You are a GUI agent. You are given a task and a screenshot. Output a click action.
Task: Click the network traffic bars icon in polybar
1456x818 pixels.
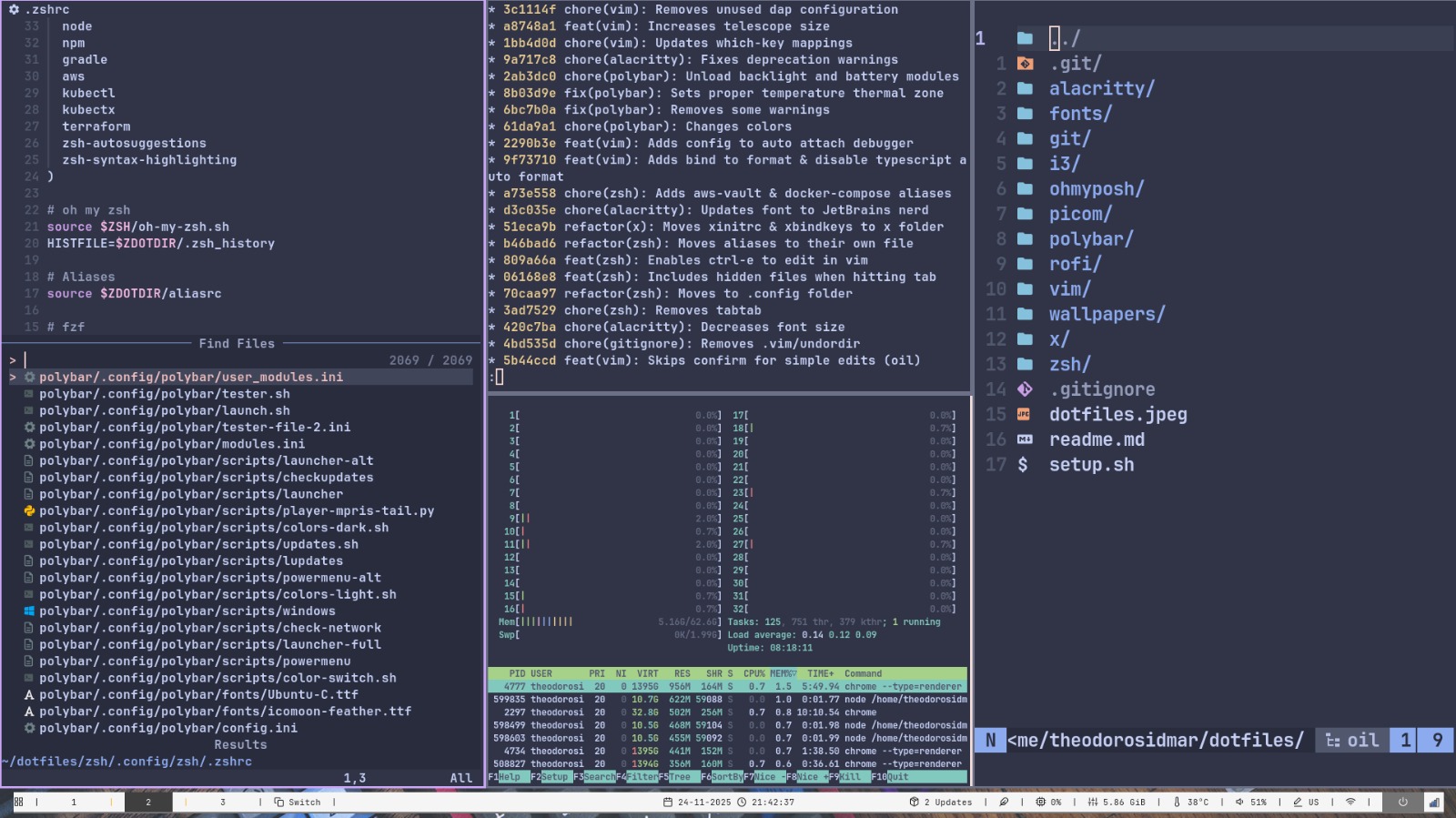pyautogui.click(x=1434, y=803)
